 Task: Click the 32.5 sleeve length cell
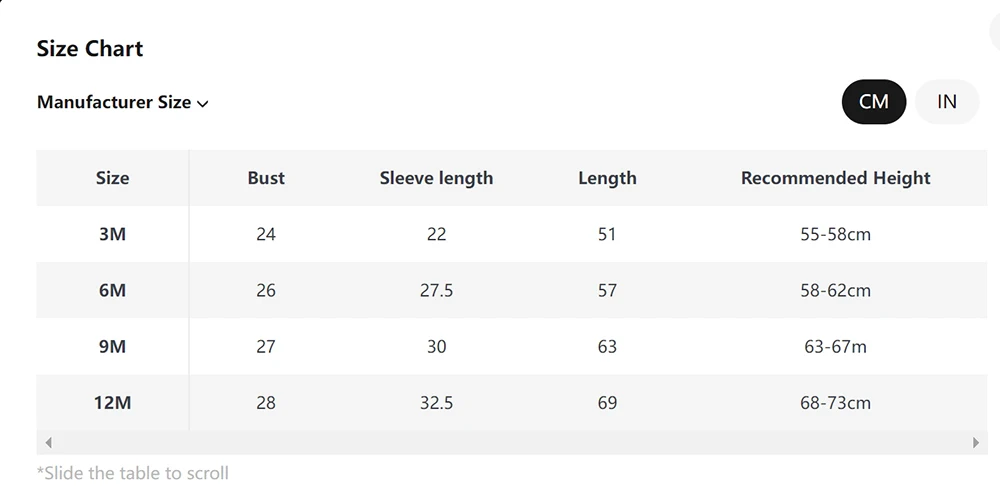436,403
